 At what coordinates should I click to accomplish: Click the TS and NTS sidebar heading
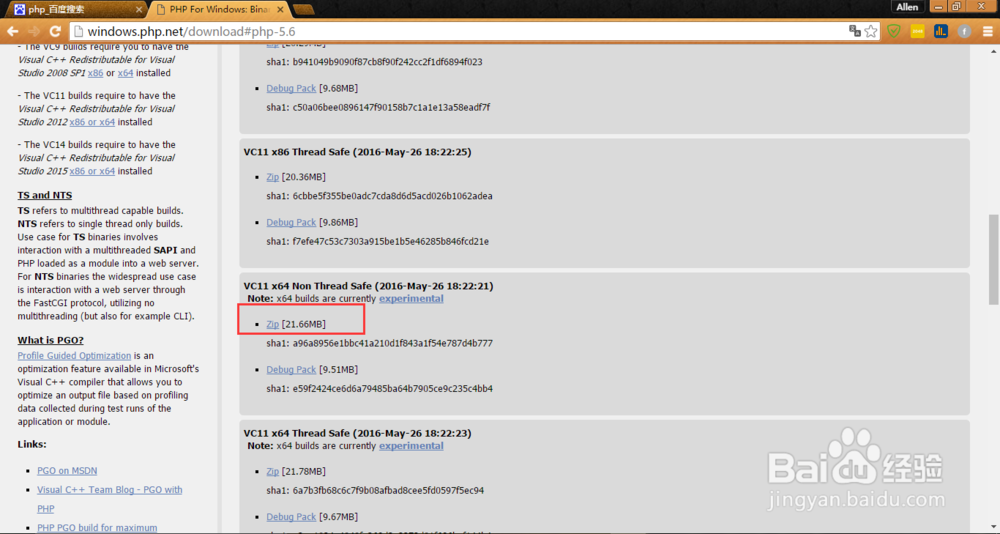tap(45, 195)
